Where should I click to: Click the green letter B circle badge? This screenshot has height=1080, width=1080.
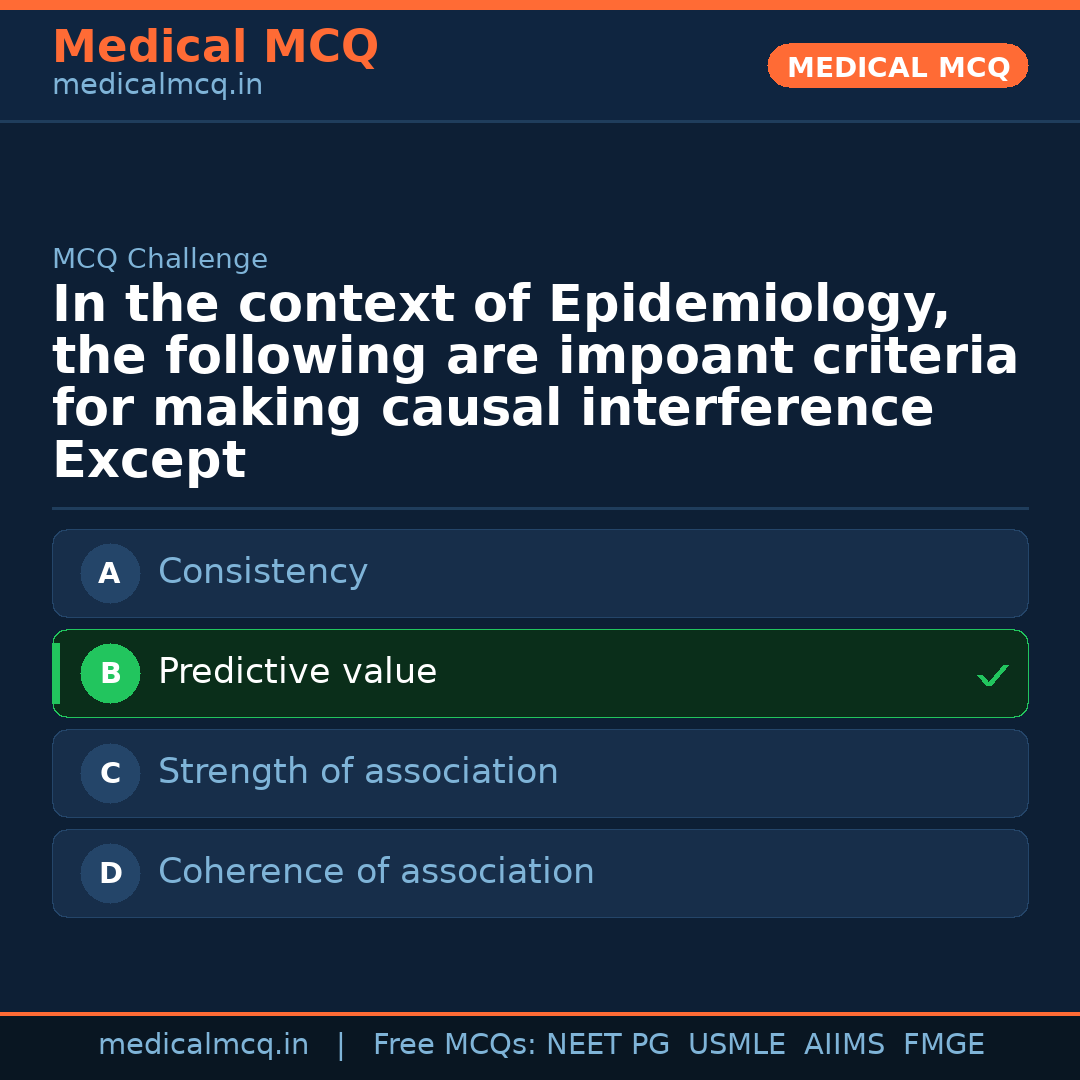[x=110, y=674]
